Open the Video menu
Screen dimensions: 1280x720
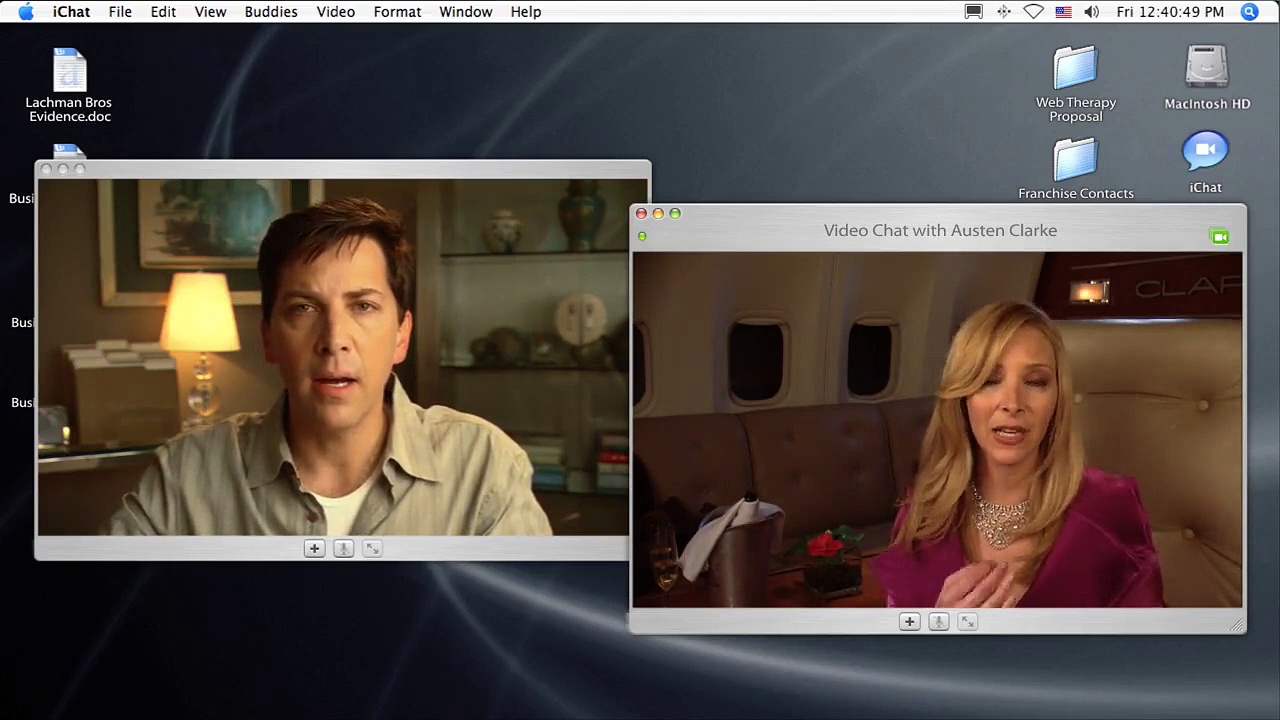(335, 12)
